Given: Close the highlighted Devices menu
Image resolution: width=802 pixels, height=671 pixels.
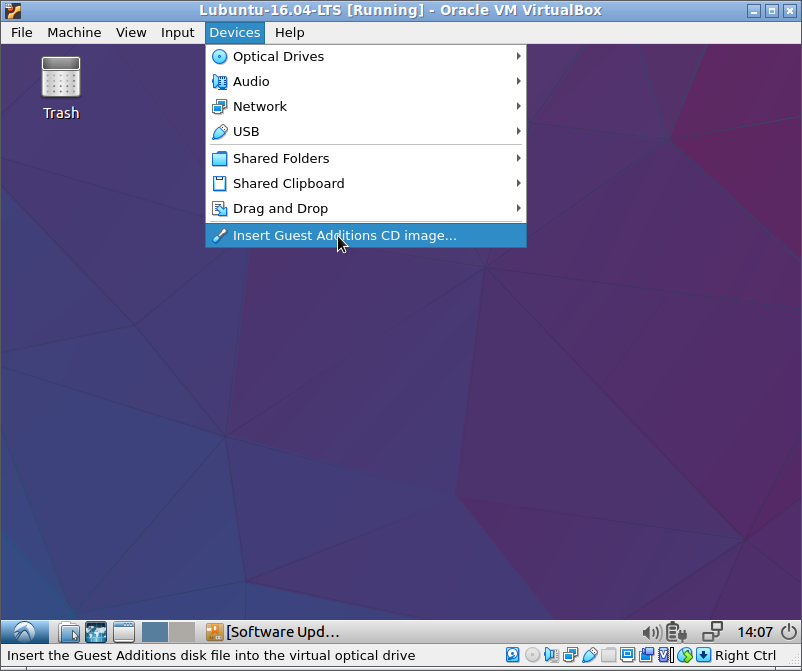Looking at the screenshot, I should point(235,33).
